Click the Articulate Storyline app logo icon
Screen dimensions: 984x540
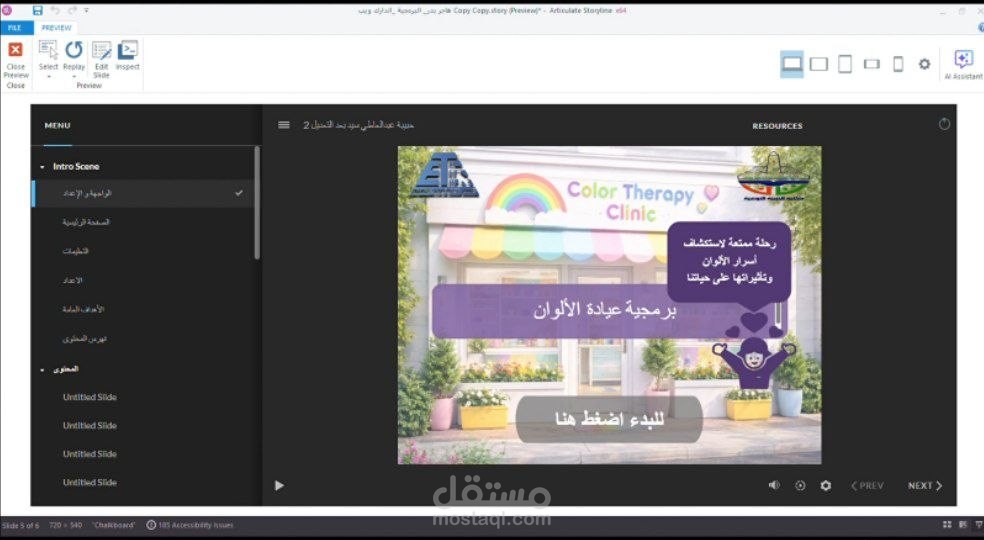7,11
